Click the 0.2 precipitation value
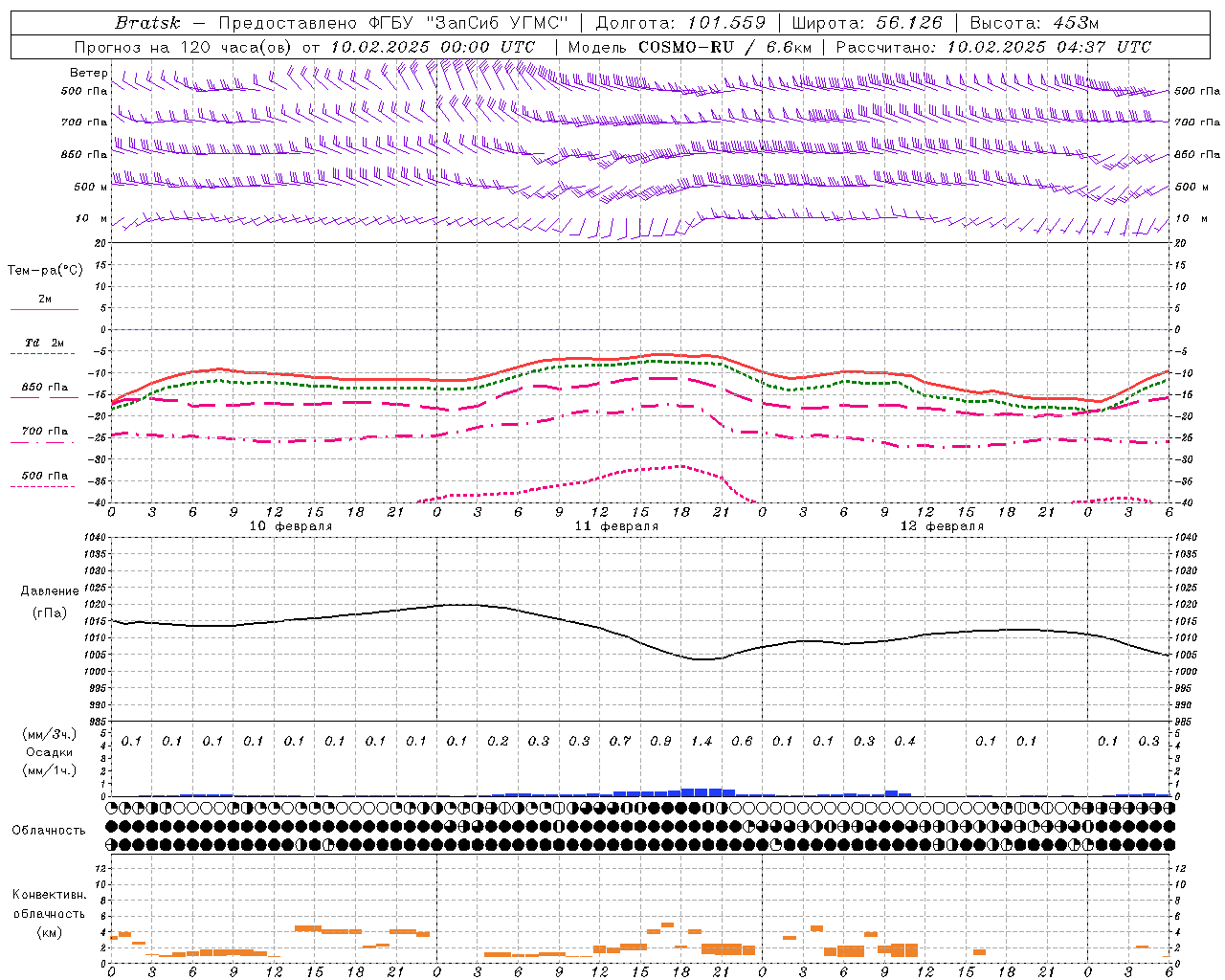 498,741
